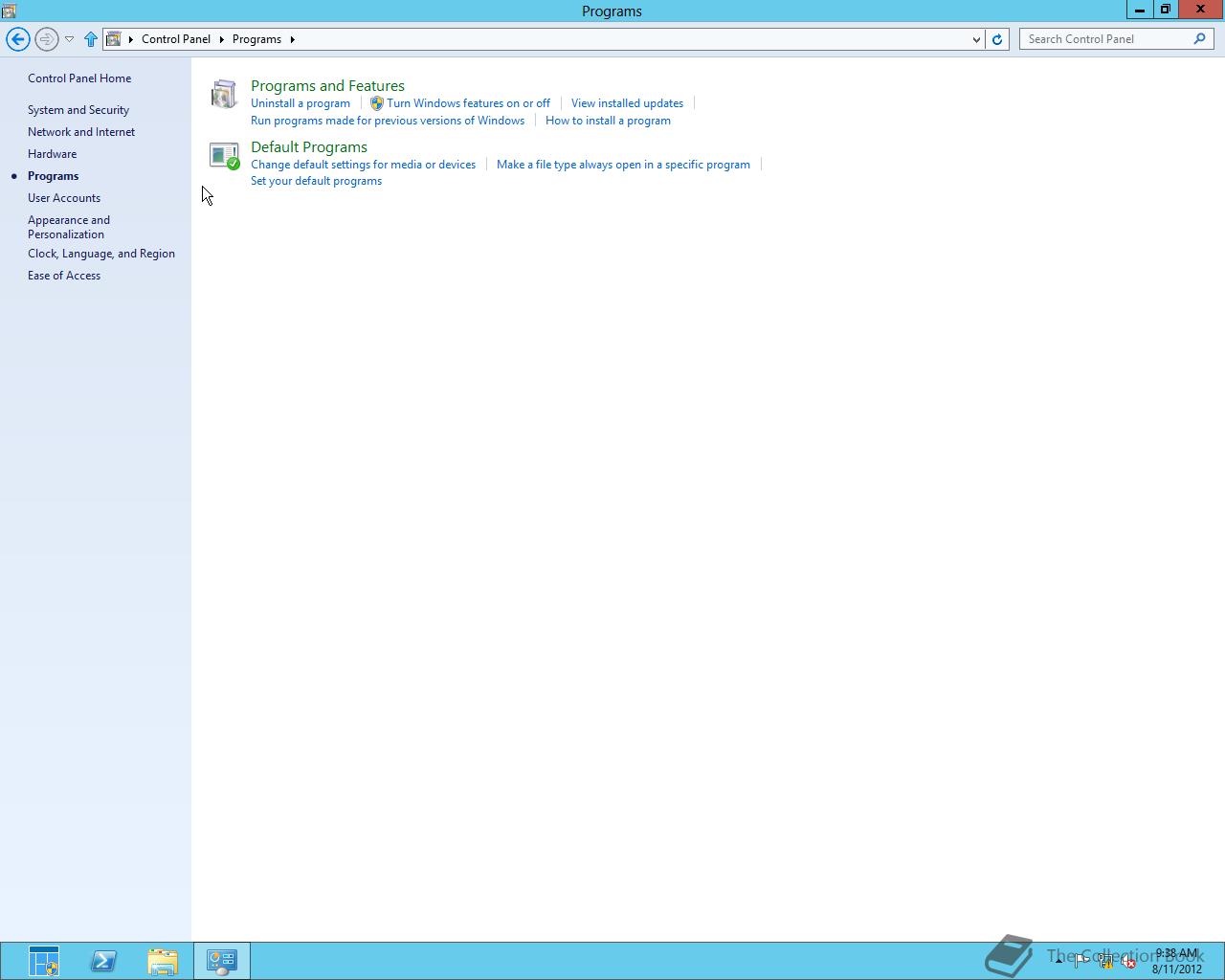The height and width of the screenshot is (980, 1225).
Task: Click shield icon beside Turn Windows features
Action: [377, 103]
